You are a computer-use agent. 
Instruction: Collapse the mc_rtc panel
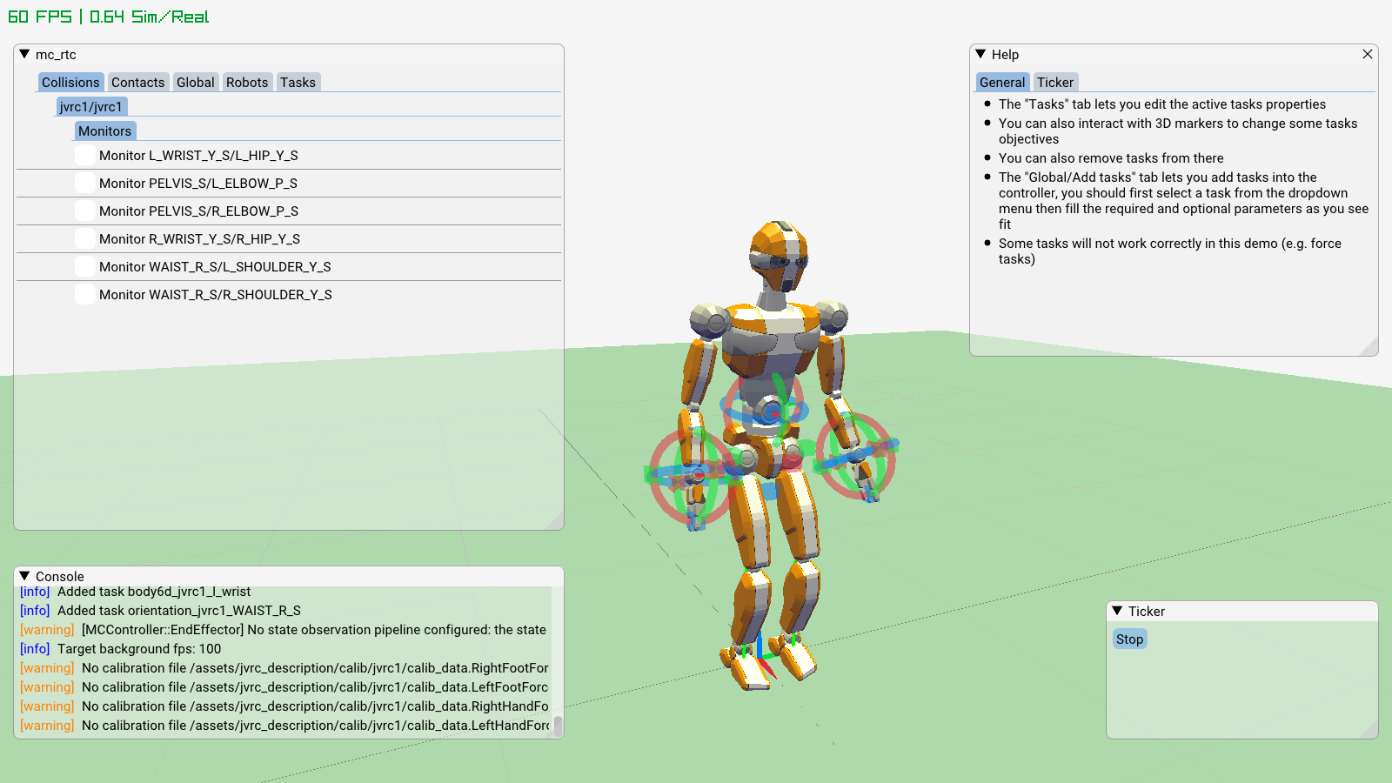click(x=24, y=54)
